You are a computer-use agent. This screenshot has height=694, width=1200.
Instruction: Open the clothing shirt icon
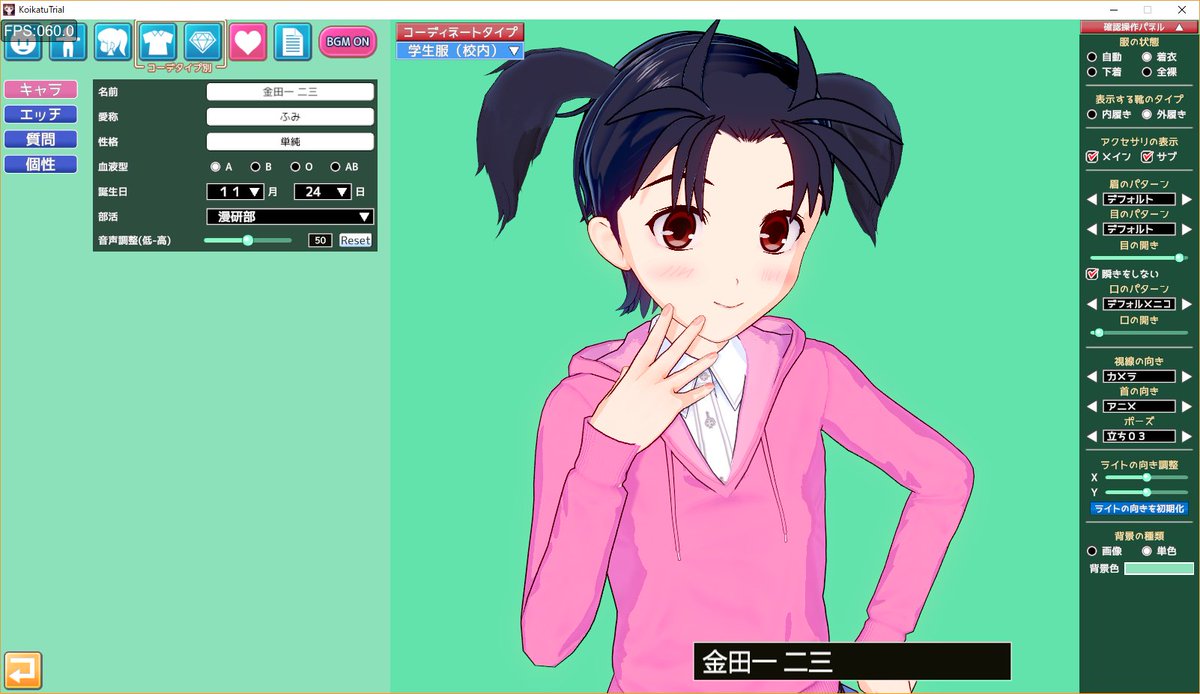coord(158,42)
